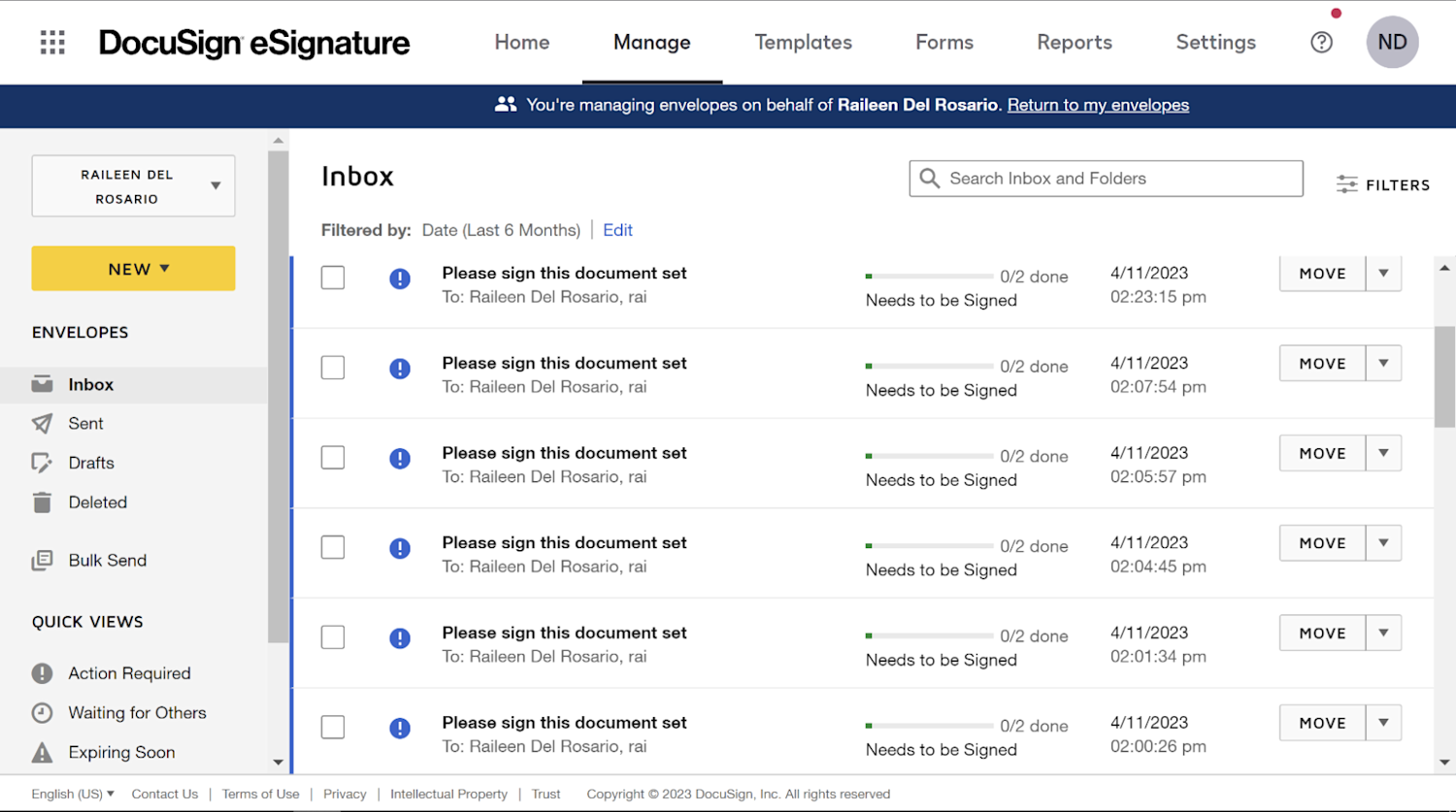Open the Action Required quick view
Viewport: 1456px width, 812px height.
pos(128,672)
